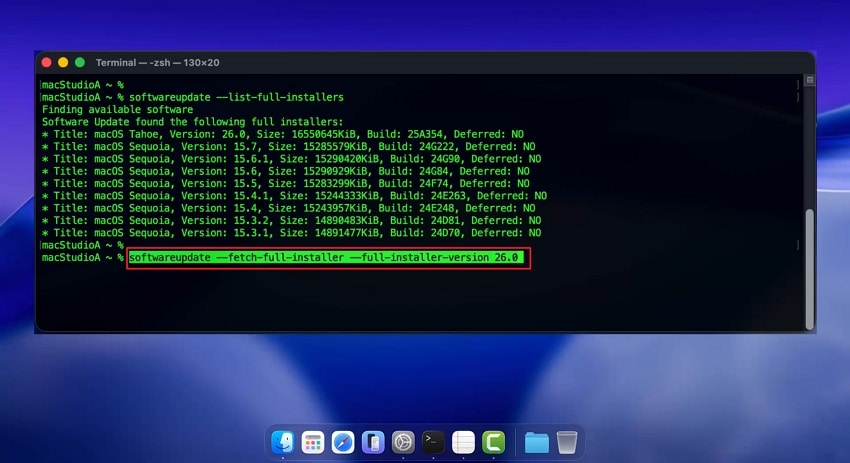
Task: Click the Sequoia Version 15.7 row
Action: 289,146
